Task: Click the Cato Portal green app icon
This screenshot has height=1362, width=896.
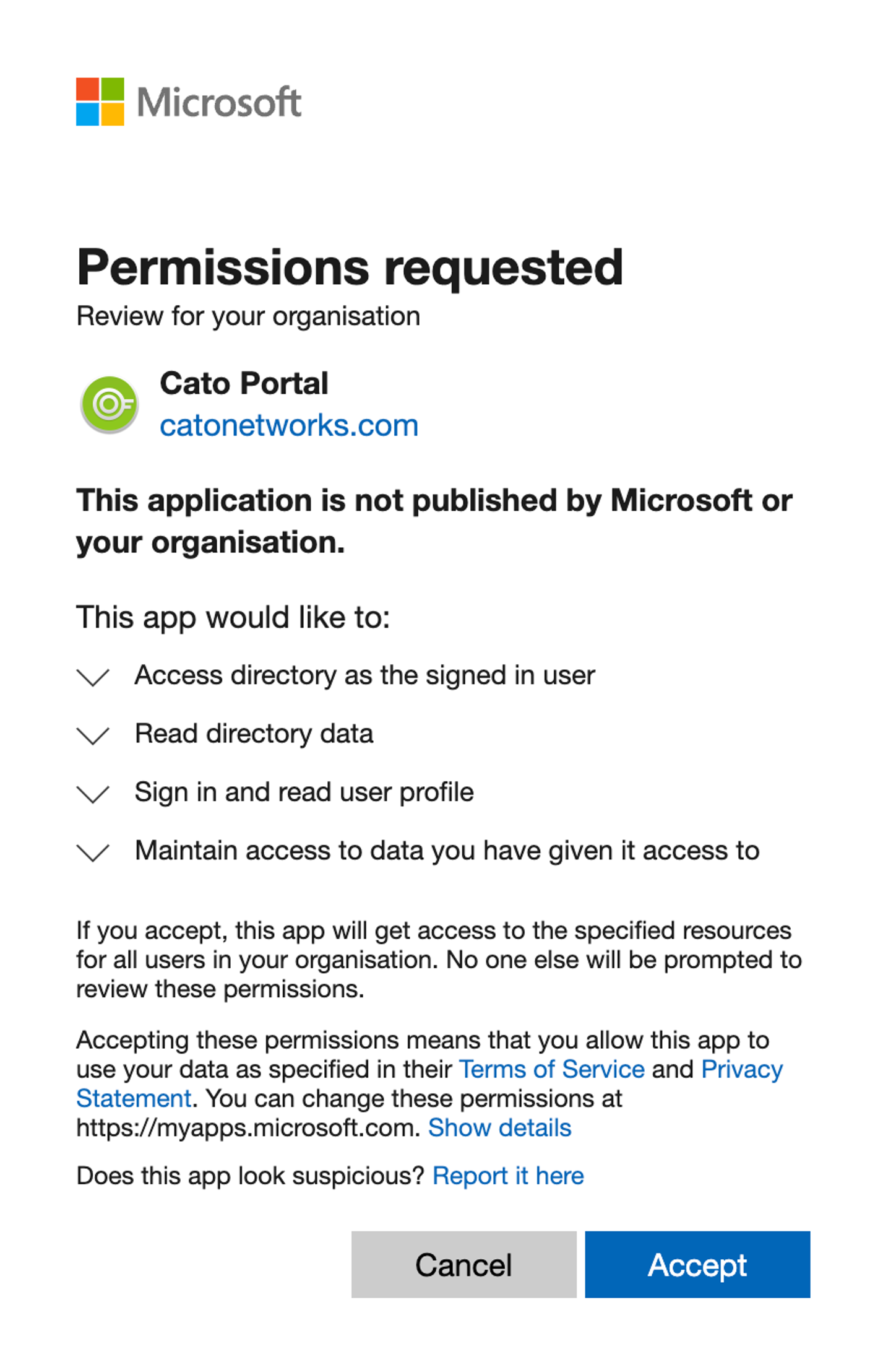Action: click(108, 403)
